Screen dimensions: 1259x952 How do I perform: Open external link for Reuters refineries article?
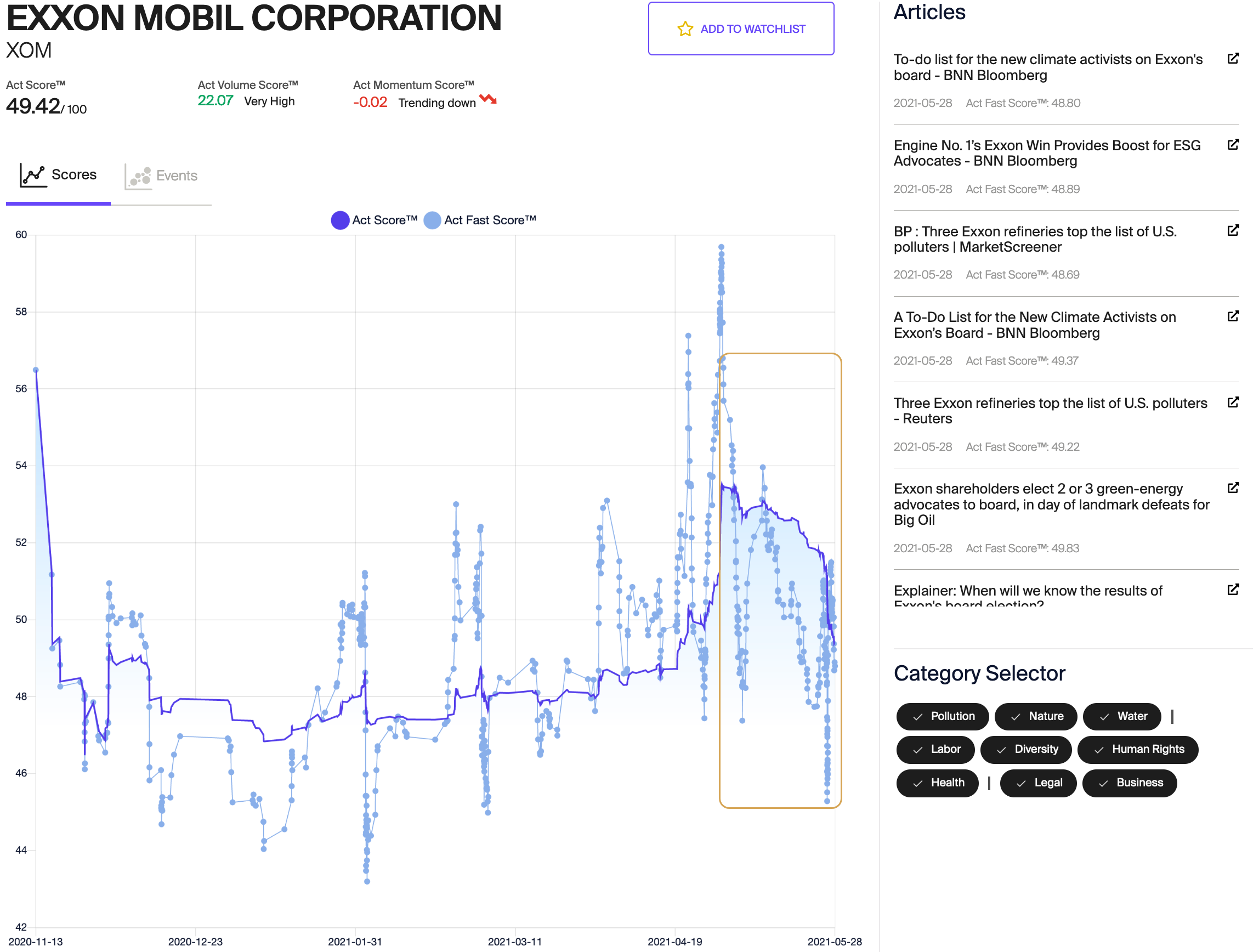coord(1233,403)
